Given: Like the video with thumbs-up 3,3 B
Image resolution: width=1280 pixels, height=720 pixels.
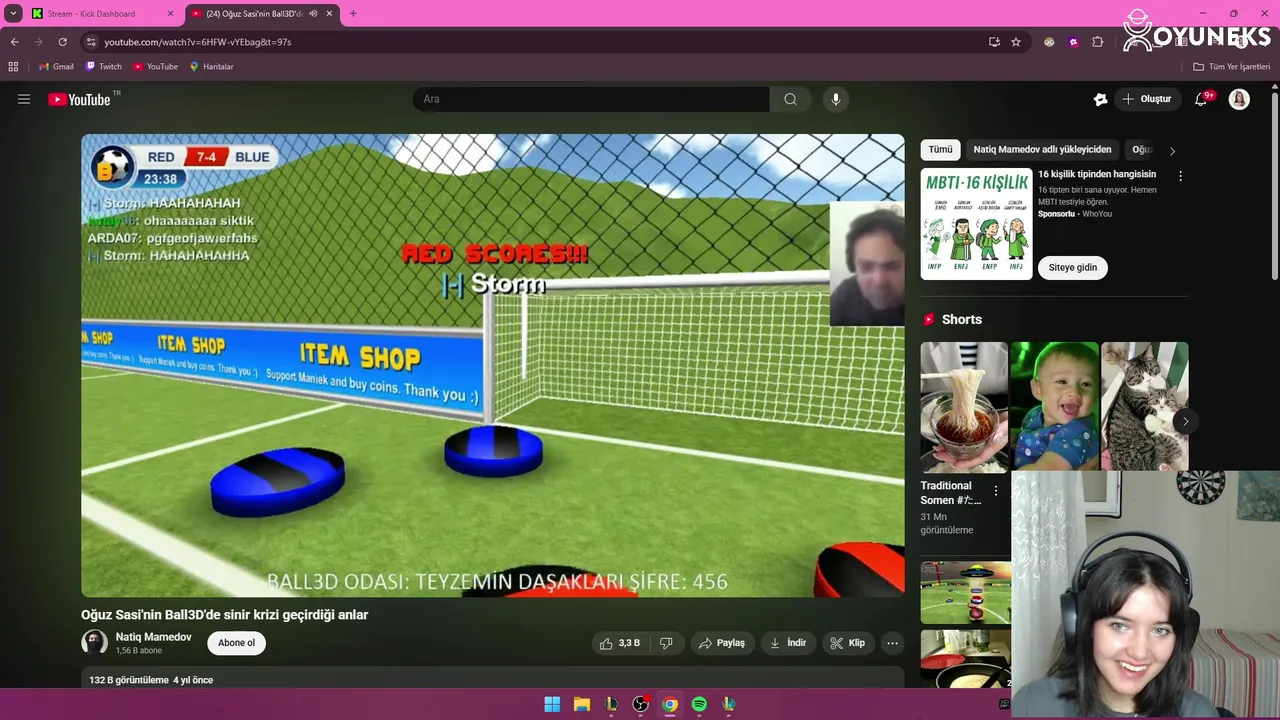Looking at the screenshot, I should [619, 643].
